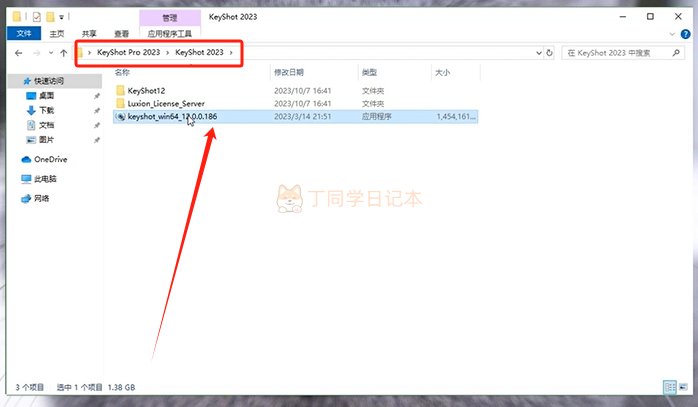
Task: Expand the chevron after KeyShot Pro 2023
Action: point(168,53)
